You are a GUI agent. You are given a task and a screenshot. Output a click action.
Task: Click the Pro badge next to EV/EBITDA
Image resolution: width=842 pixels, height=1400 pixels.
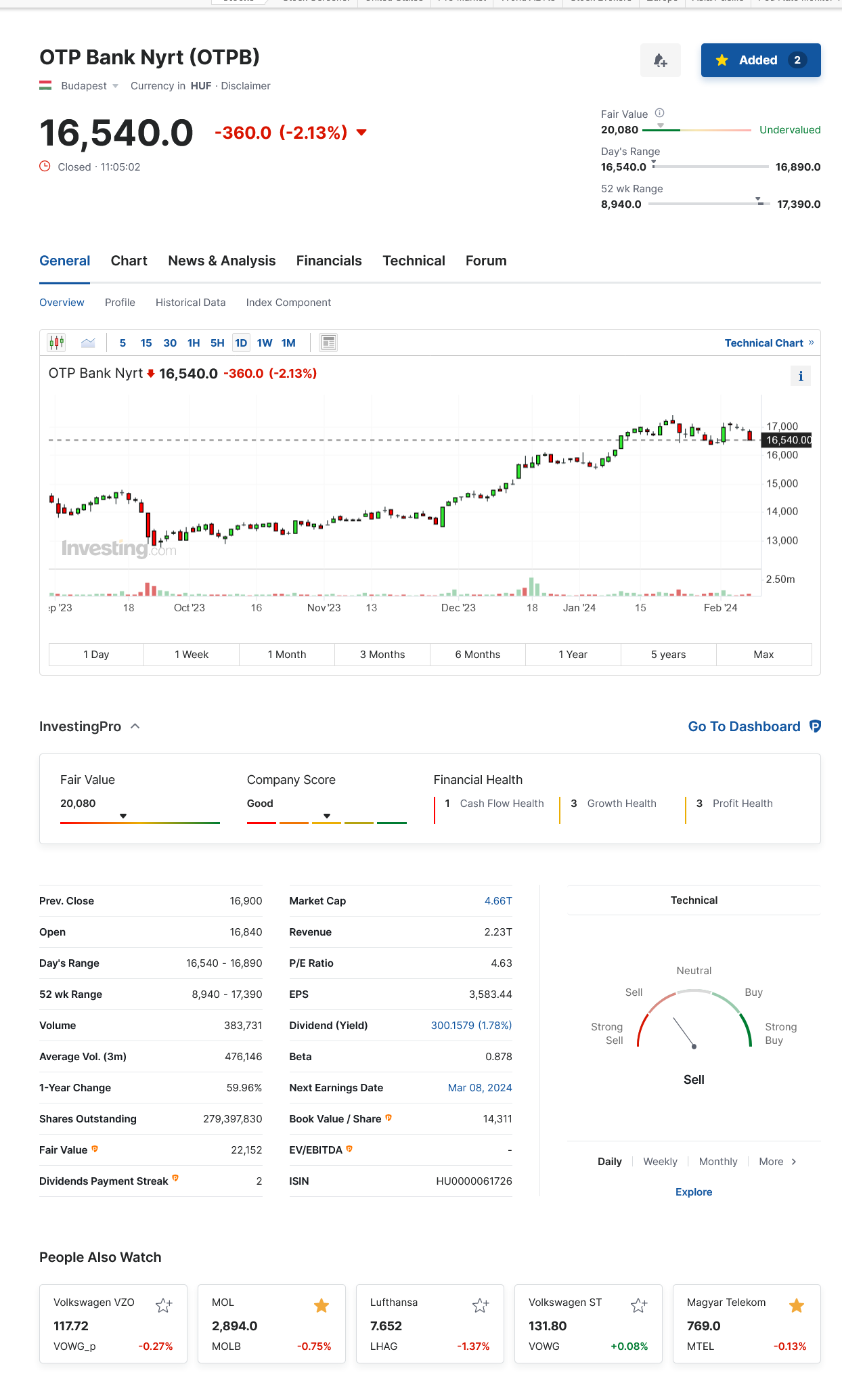349,1149
